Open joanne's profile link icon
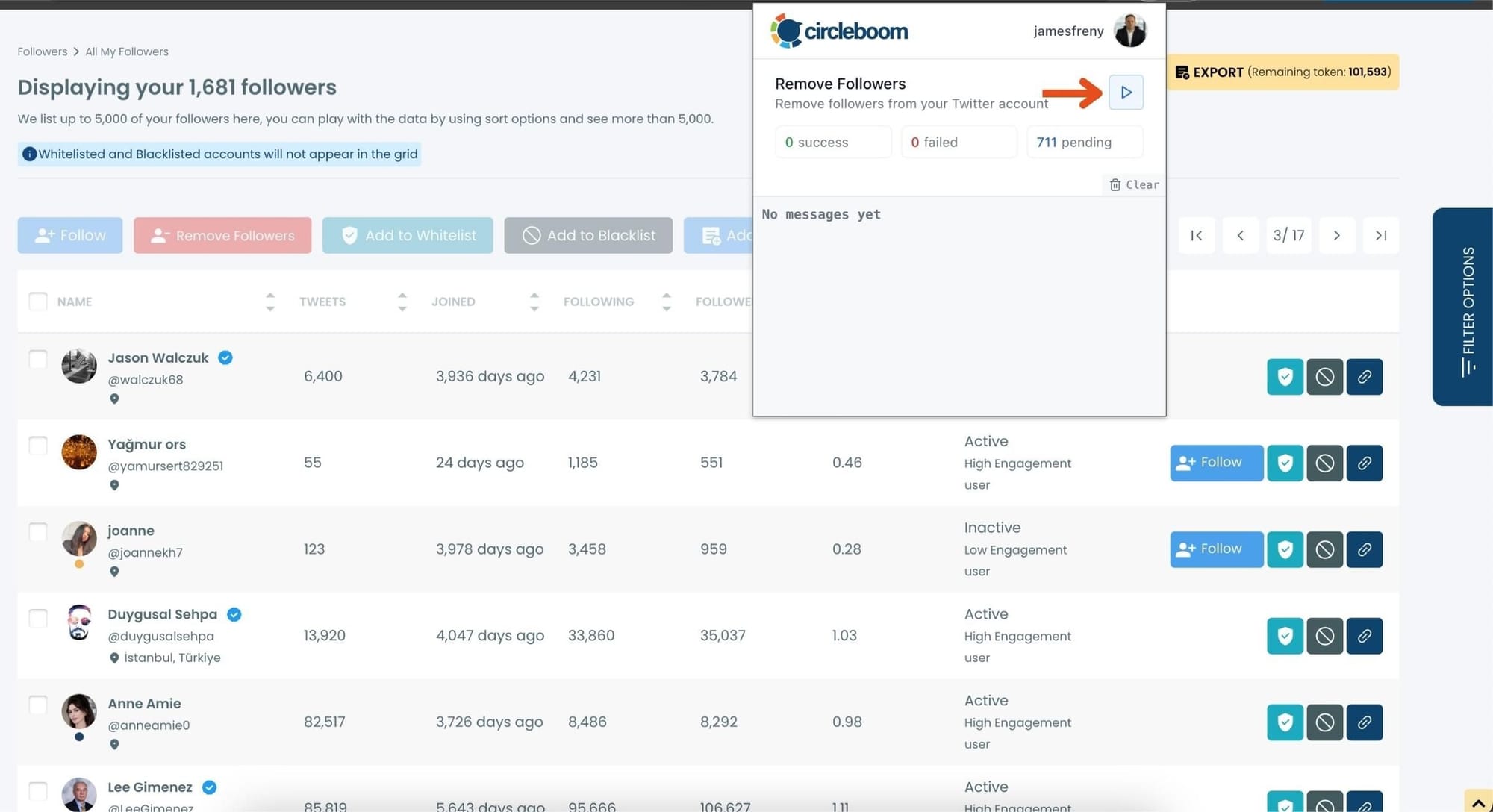The height and width of the screenshot is (812, 1493). 1364,550
